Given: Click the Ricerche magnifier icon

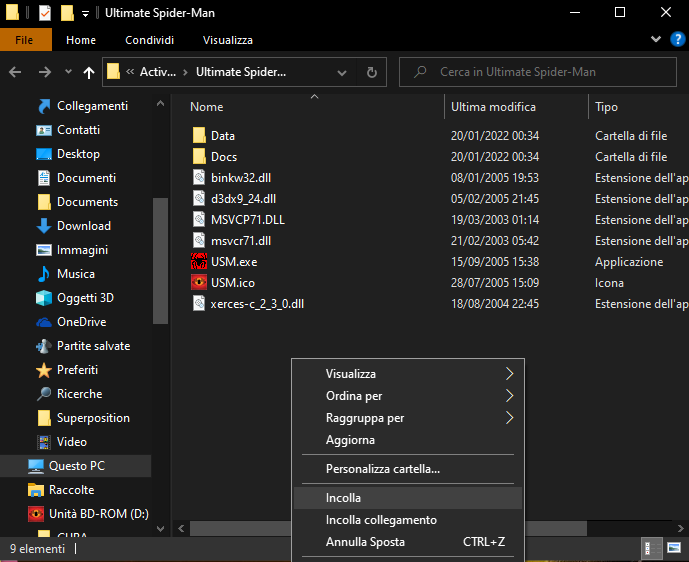Looking at the screenshot, I should pyautogui.click(x=44, y=394).
